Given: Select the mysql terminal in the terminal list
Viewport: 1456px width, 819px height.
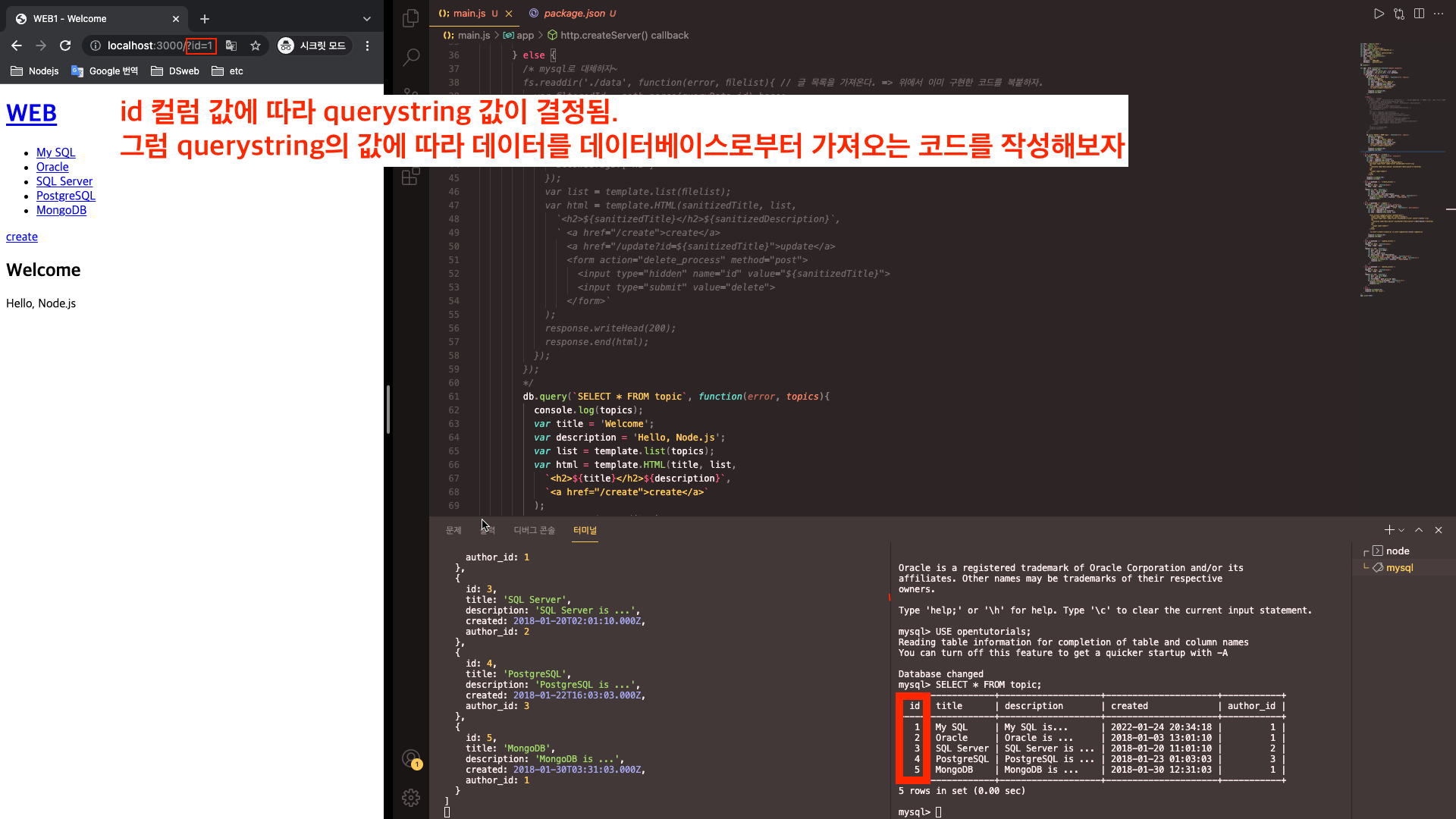Looking at the screenshot, I should point(1399,567).
